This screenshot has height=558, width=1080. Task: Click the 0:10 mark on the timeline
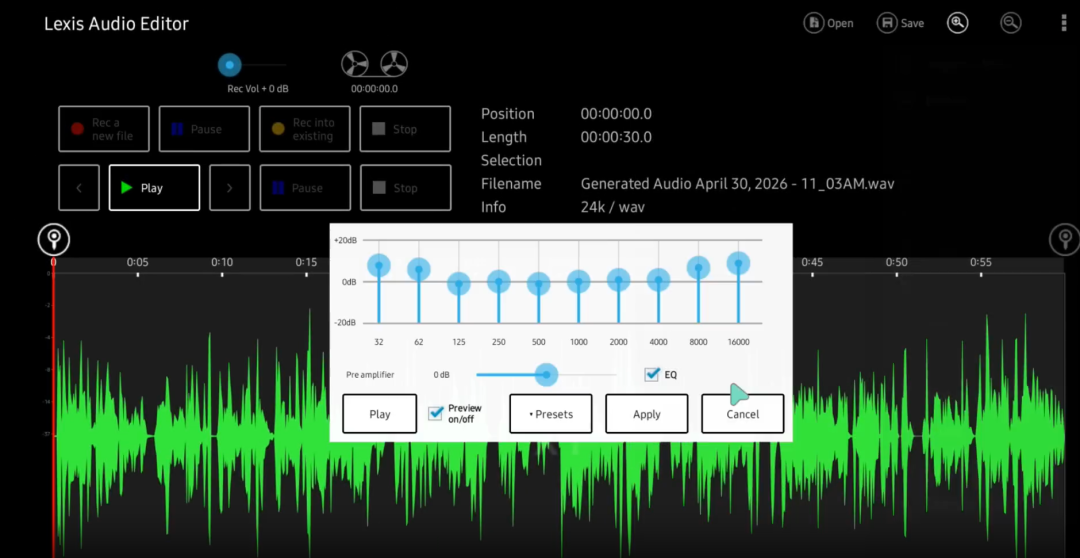tap(222, 262)
